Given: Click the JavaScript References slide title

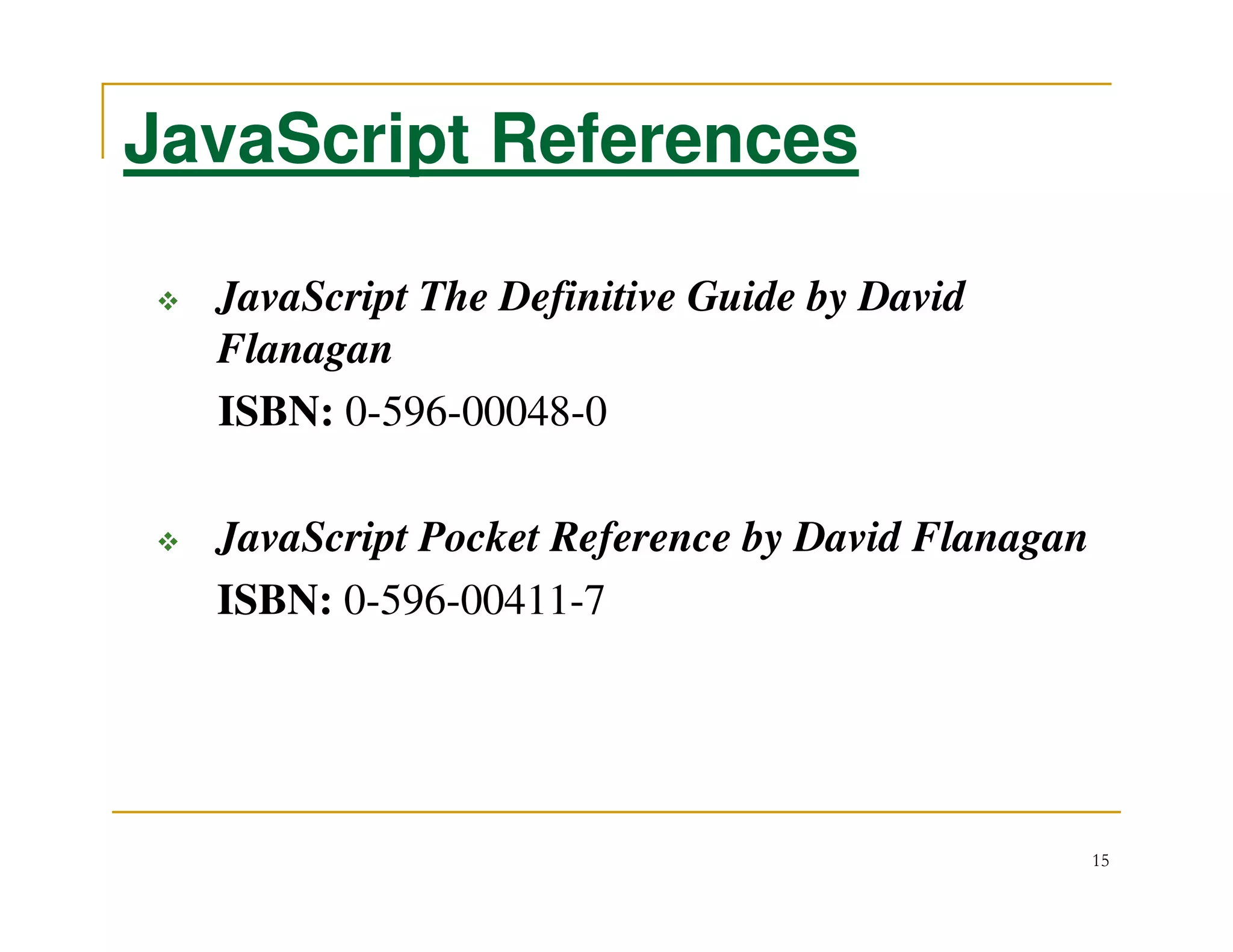Looking at the screenshot, I should tap(491, 142).
